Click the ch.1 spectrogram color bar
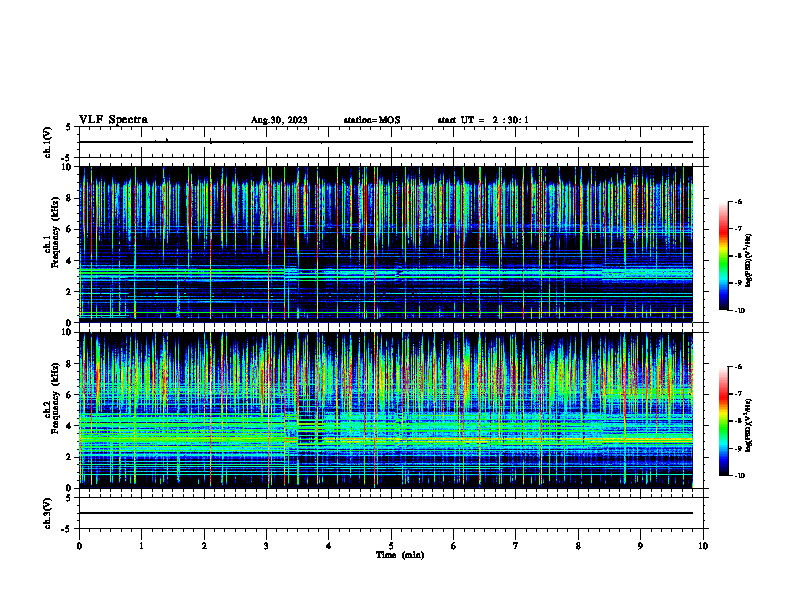792x612 pixels. point(724,256)
